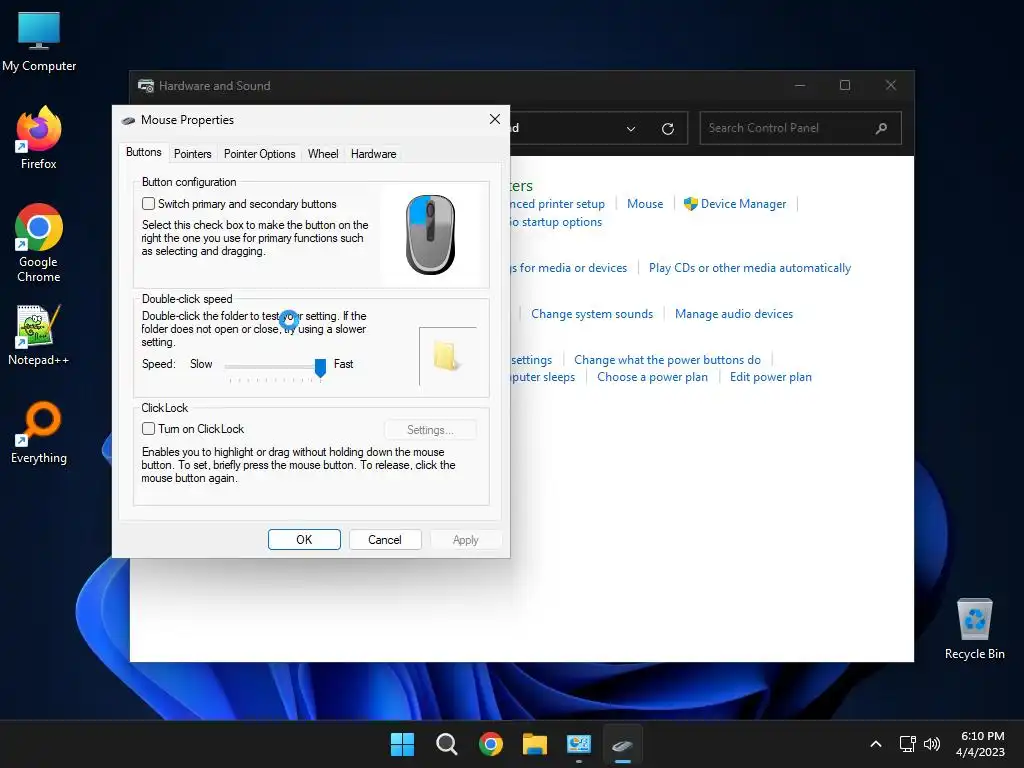The image size is (1024, 768).
Task: Click the mouse illustration image
Action: tap(430, 234)
